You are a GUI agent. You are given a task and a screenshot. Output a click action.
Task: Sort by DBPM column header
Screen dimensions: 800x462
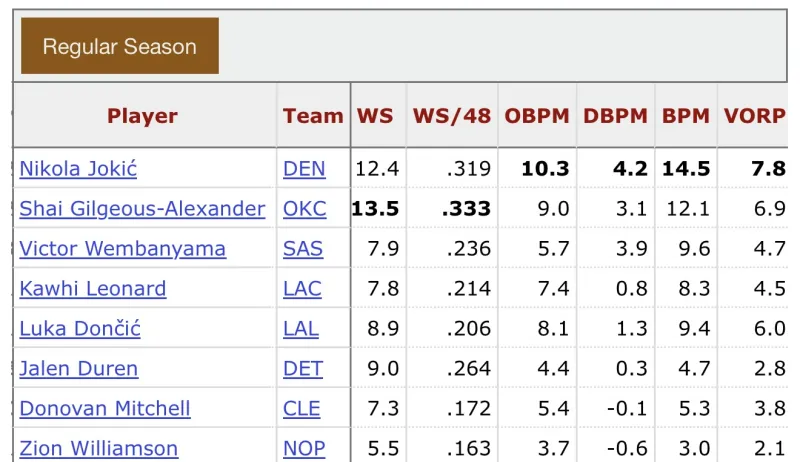tap(616, 115)
